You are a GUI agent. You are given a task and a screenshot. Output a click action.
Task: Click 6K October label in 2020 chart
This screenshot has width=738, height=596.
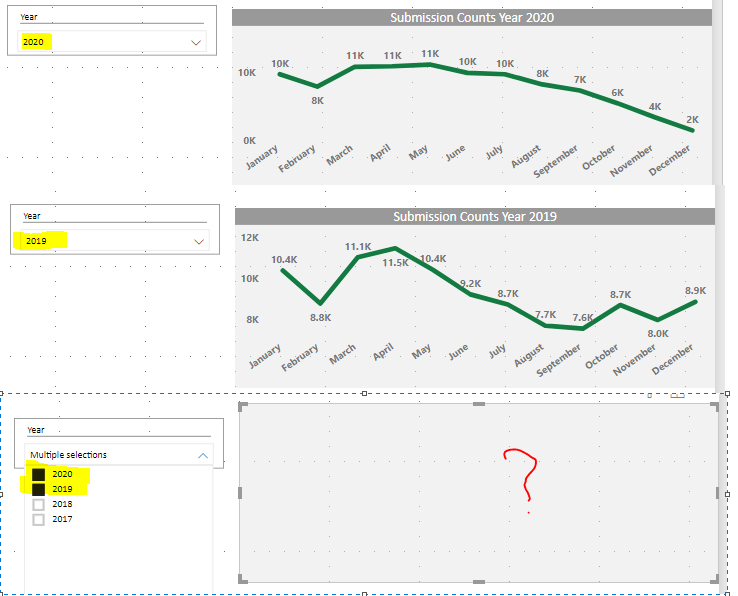(x=618, y=93)
